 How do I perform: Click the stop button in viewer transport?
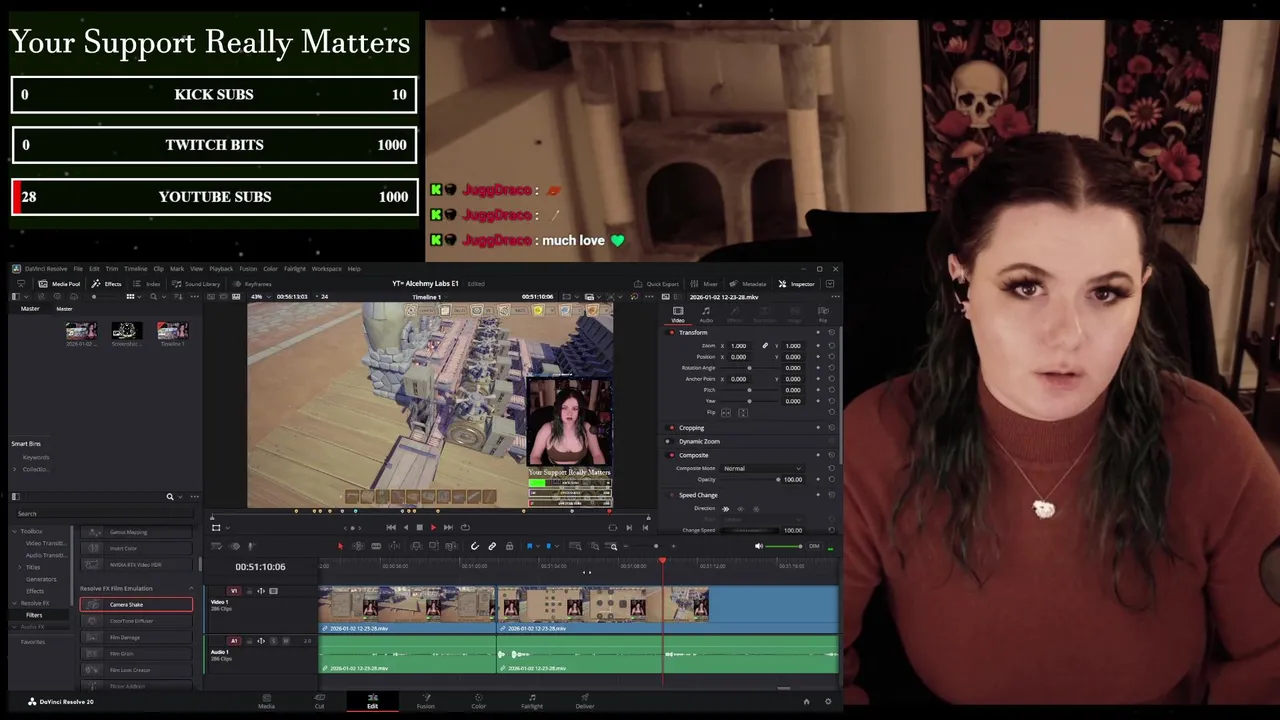[x=419, y=527]
